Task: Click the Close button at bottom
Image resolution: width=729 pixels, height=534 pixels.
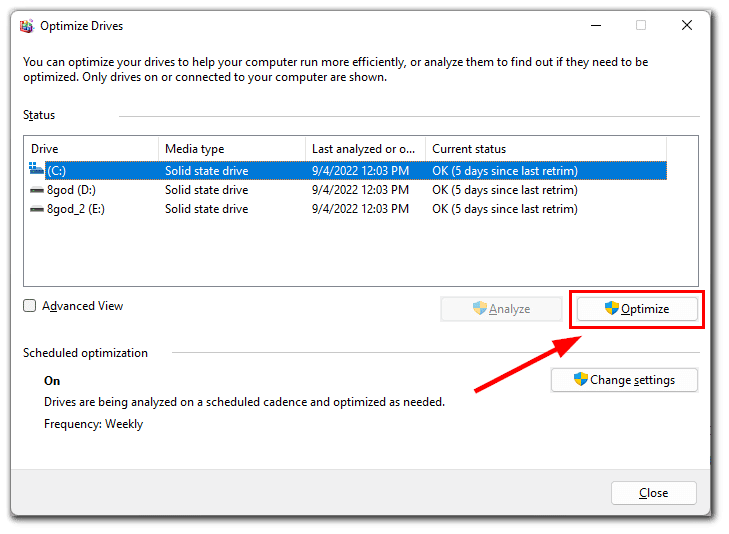Action: pyautogui.click(x=653, y=493)
